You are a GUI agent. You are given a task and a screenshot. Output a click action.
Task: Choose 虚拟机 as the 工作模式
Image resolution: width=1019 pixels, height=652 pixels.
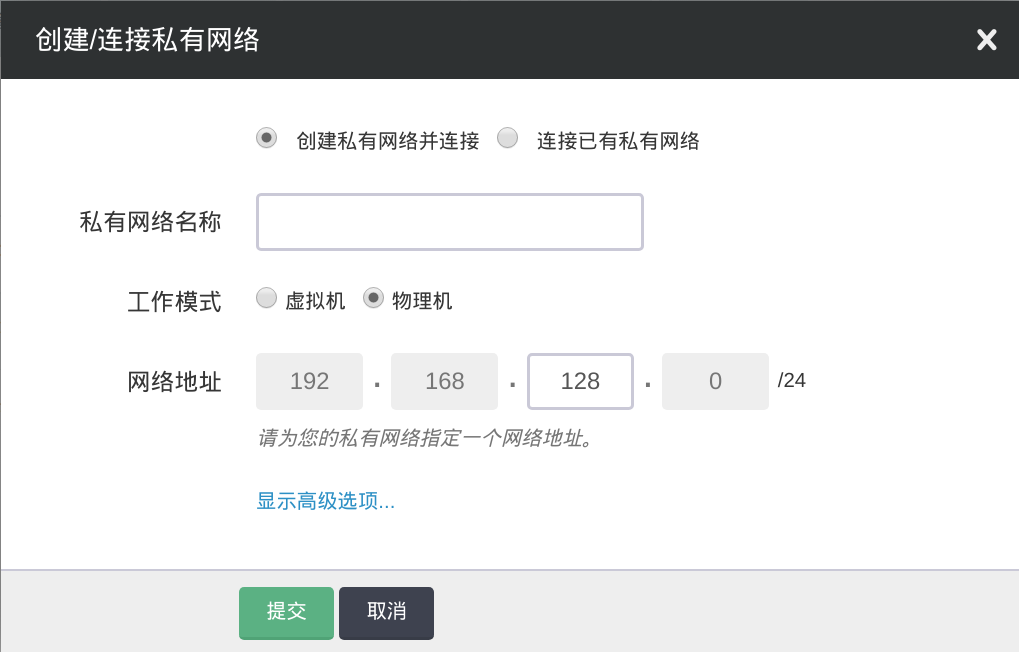click(x=266, y=298)
